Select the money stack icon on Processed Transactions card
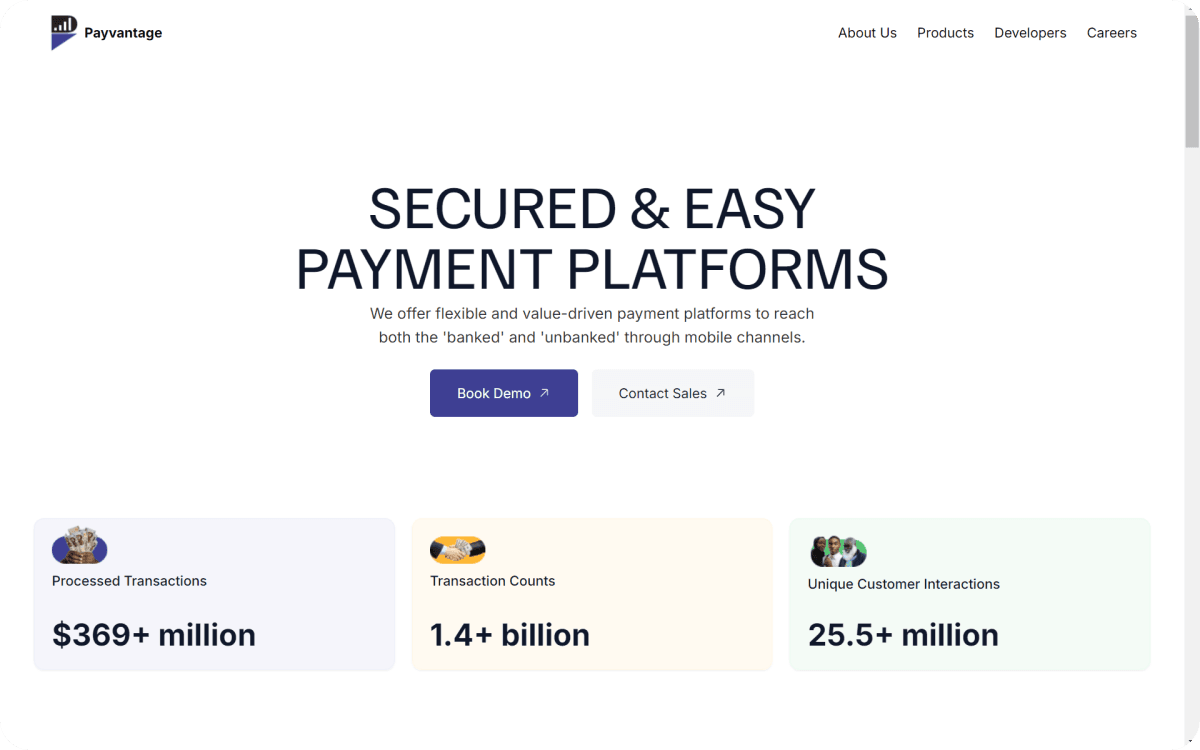 (x=79, y=548)
